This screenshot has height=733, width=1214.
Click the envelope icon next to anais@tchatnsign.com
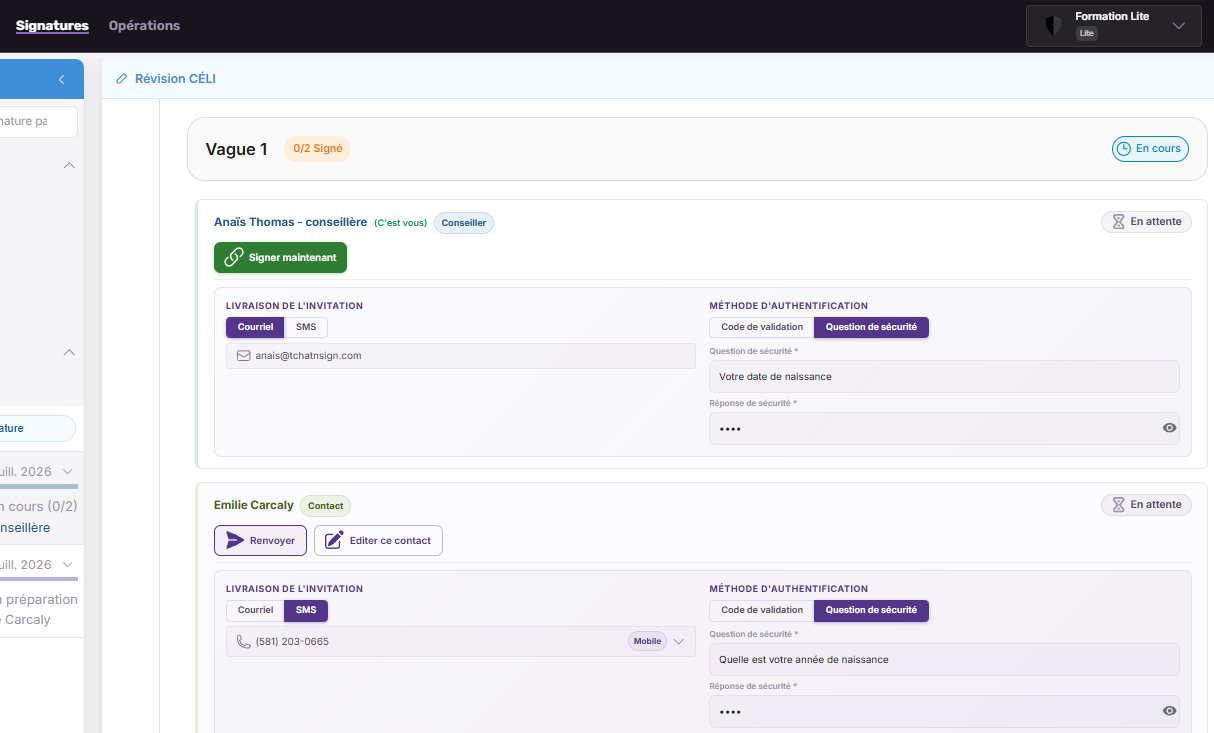[243, 356]
